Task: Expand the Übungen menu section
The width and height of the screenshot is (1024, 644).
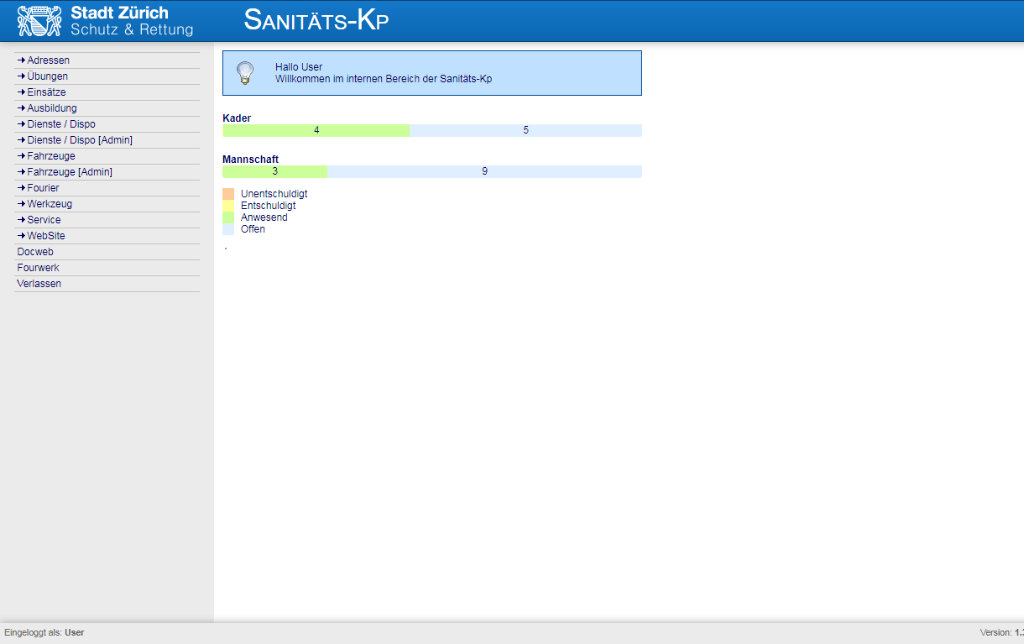Action: tap(47, 76)
